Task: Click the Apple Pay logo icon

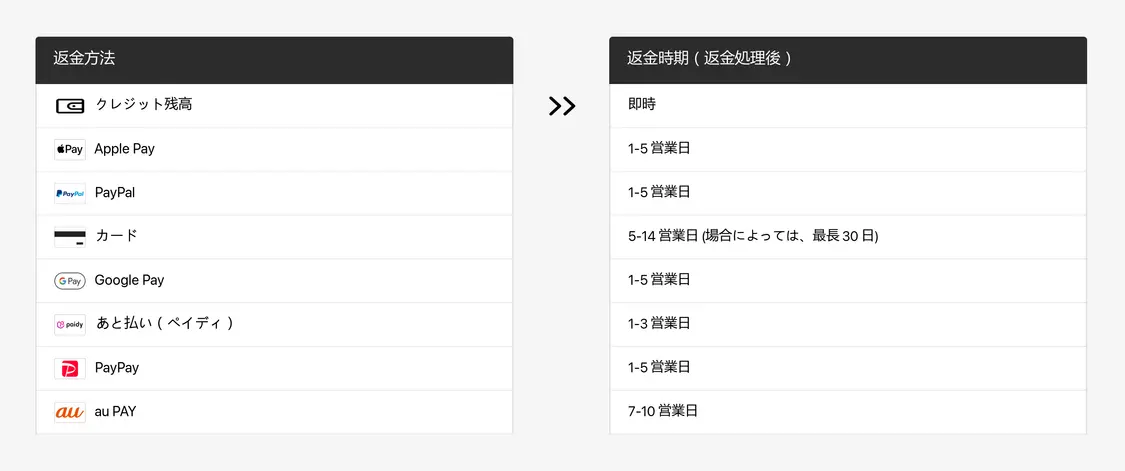Action: [x=70, y=149]
